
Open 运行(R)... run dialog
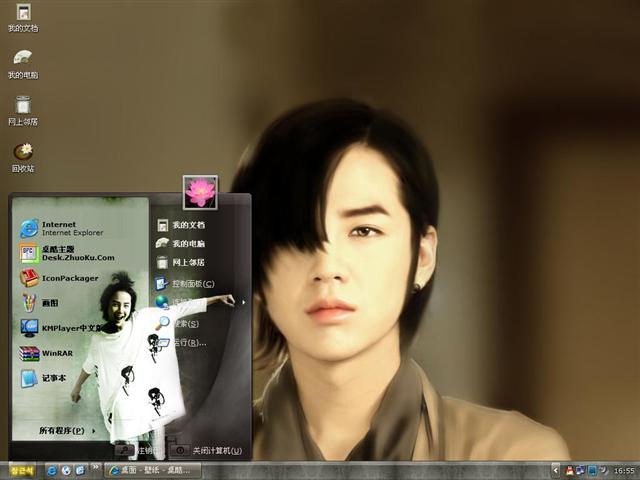coord(181,342)
